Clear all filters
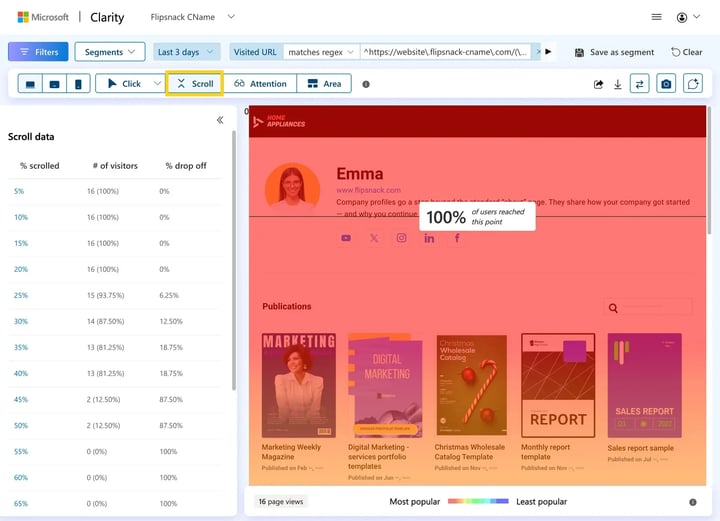The height and width of the screenshot is (521, 720). point(686,52)
